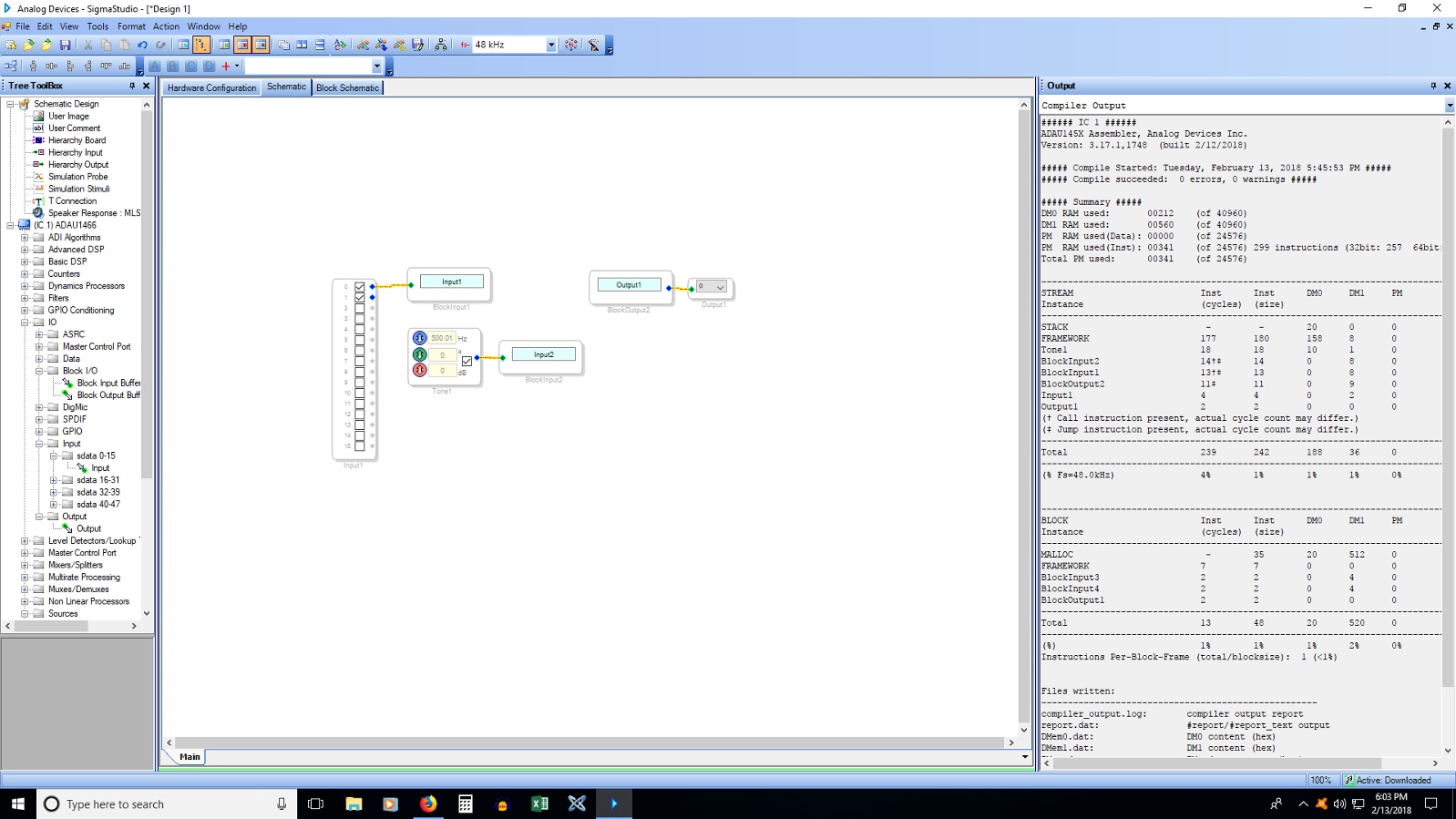Open the Action menu
This screenshot has width=1456, height=819.
coord(166,26)
